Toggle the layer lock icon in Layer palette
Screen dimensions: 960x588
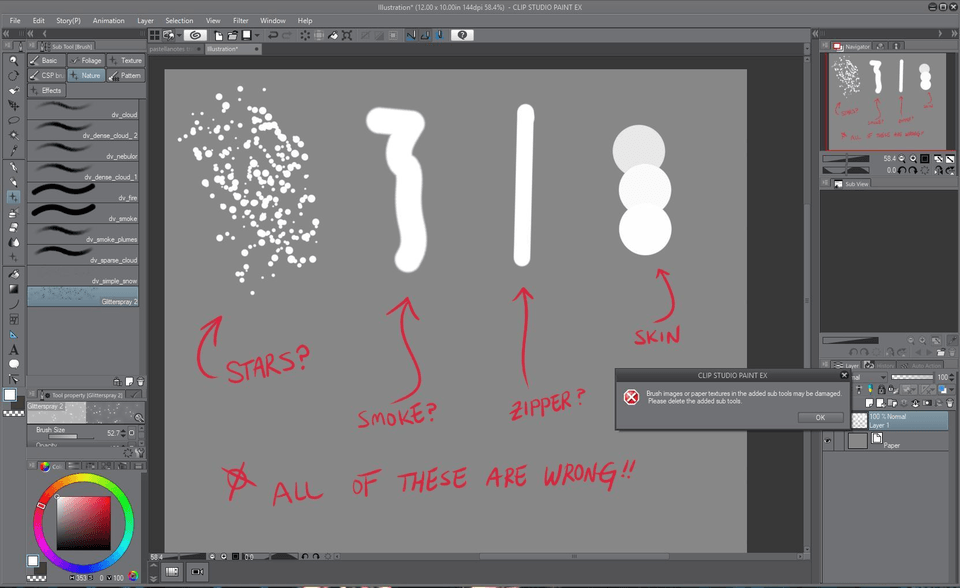point(882,389)
